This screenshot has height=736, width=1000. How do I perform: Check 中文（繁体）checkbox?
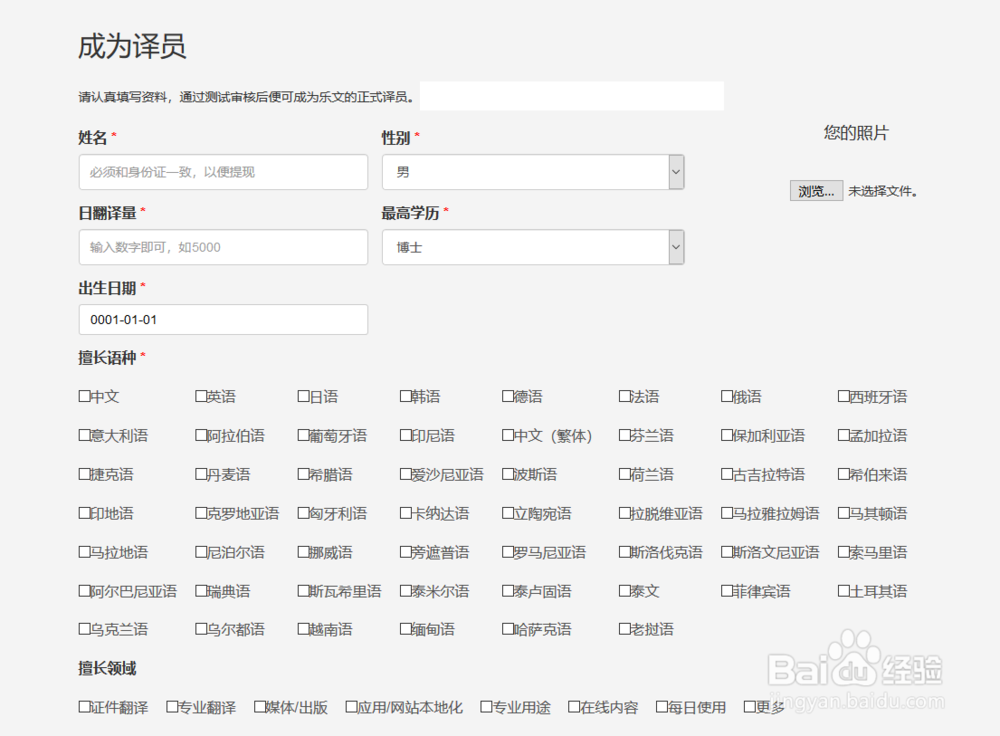coord(508,435)
